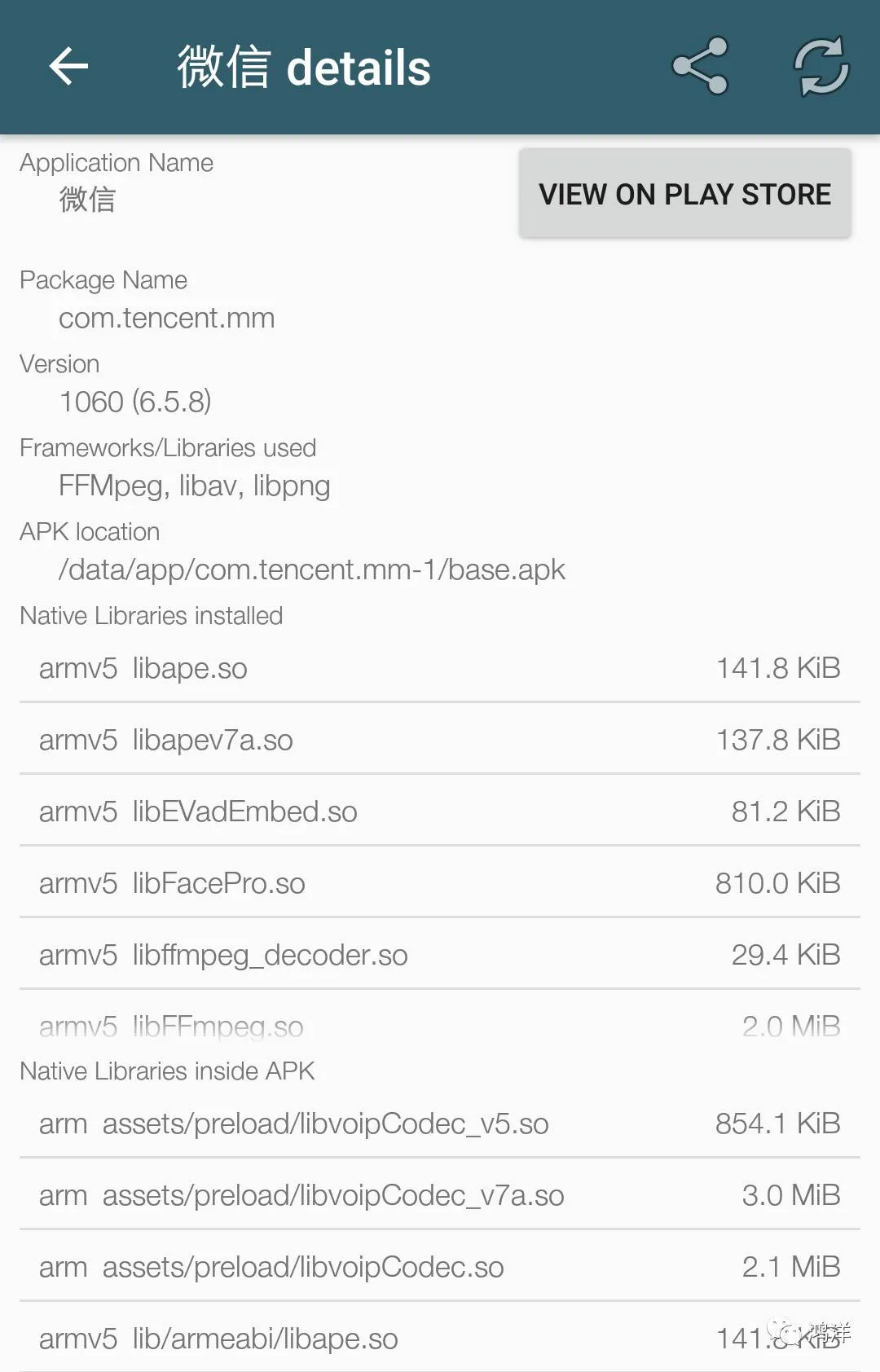The width and height of the screenshot is (880, 1372).
Task: Tap the libFacePro.so library entry
Action: [440, 883]
